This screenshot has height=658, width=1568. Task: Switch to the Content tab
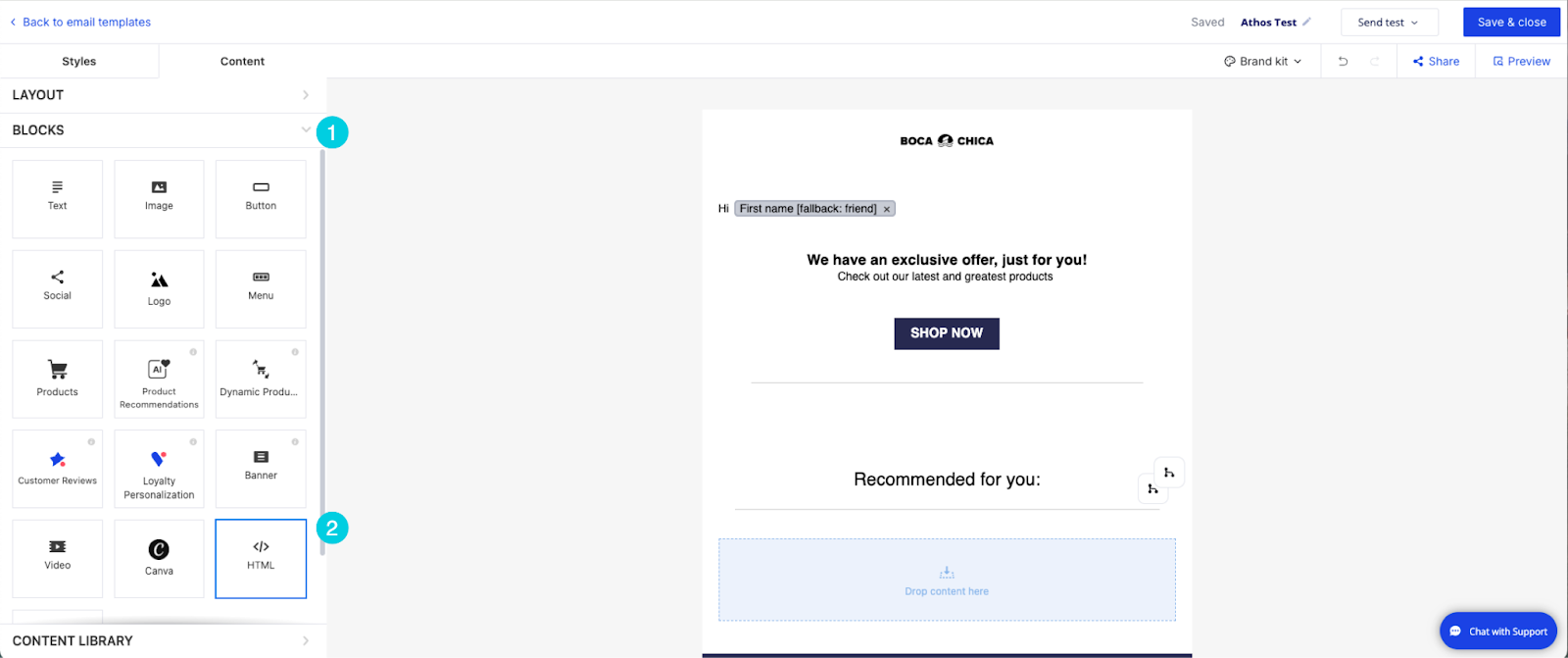click(x=242, y=61)
